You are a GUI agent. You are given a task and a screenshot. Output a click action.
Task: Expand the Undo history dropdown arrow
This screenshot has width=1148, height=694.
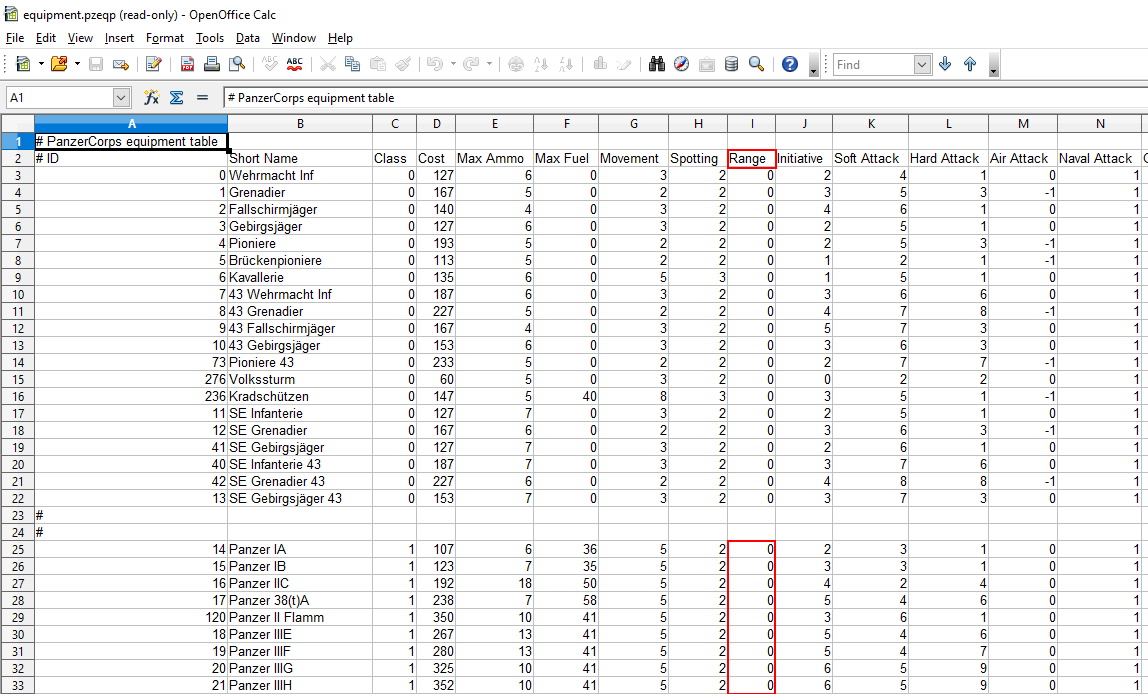(x=452, y=64)
